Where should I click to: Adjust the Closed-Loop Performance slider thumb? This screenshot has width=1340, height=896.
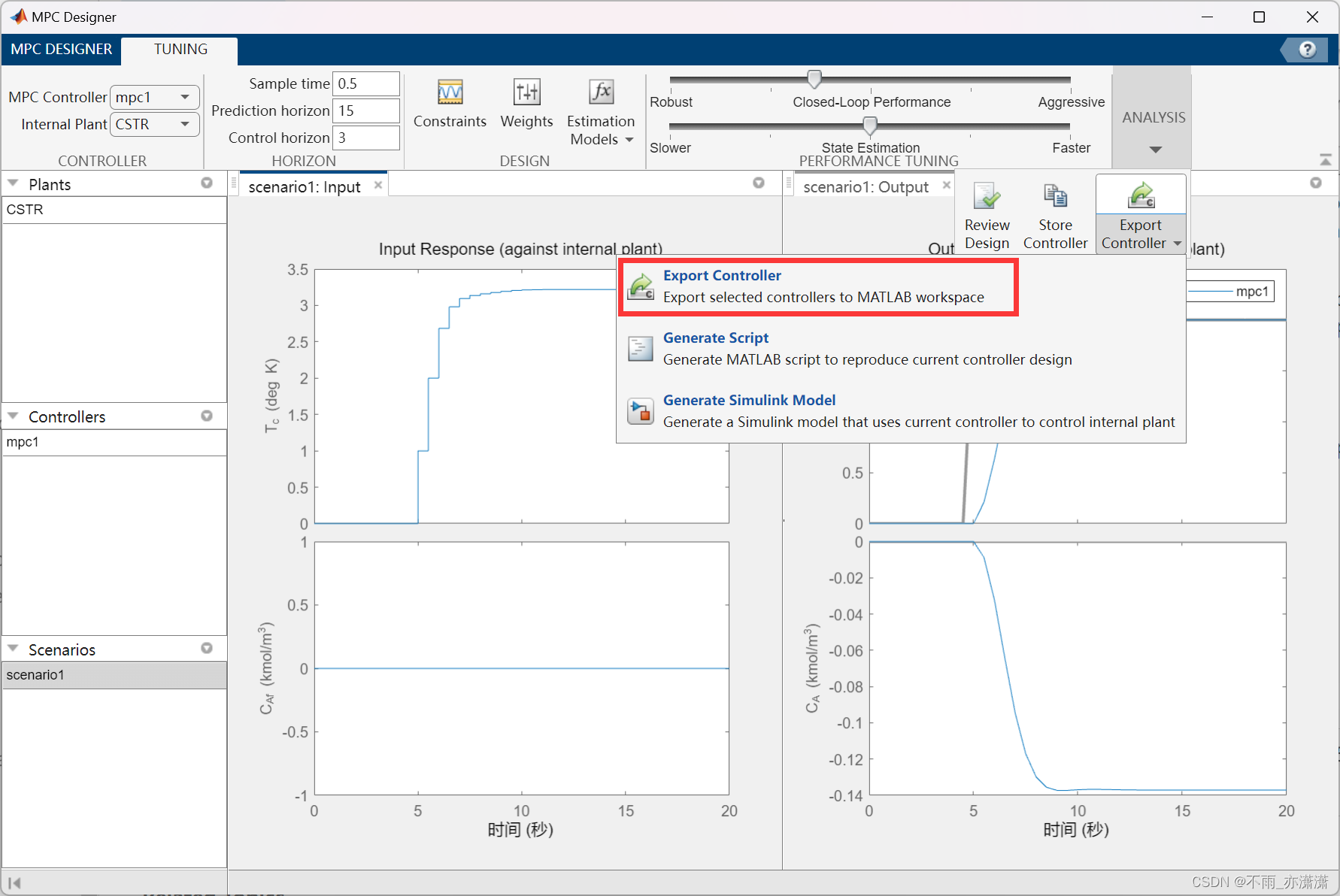(814, 80)
